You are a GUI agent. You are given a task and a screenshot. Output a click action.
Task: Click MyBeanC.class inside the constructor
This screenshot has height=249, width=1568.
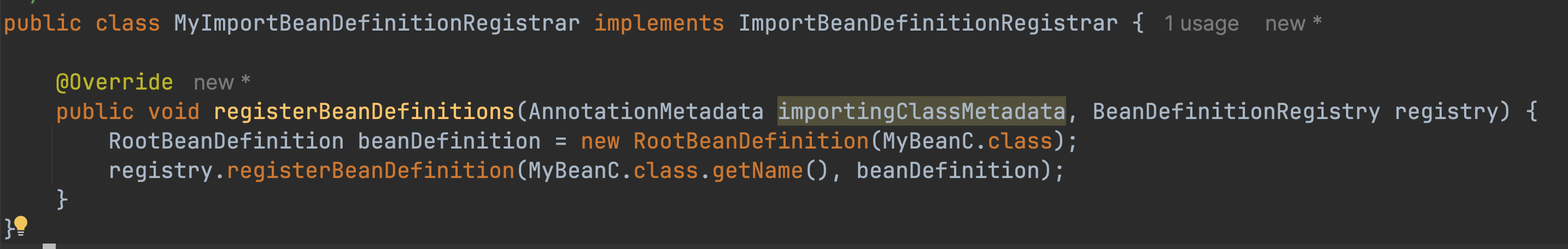967,141
